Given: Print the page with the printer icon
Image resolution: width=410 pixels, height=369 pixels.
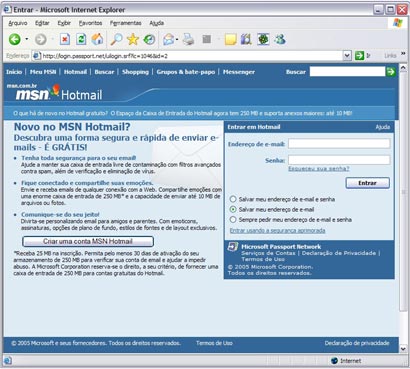Looking at the screenshot, I should 188,39.
